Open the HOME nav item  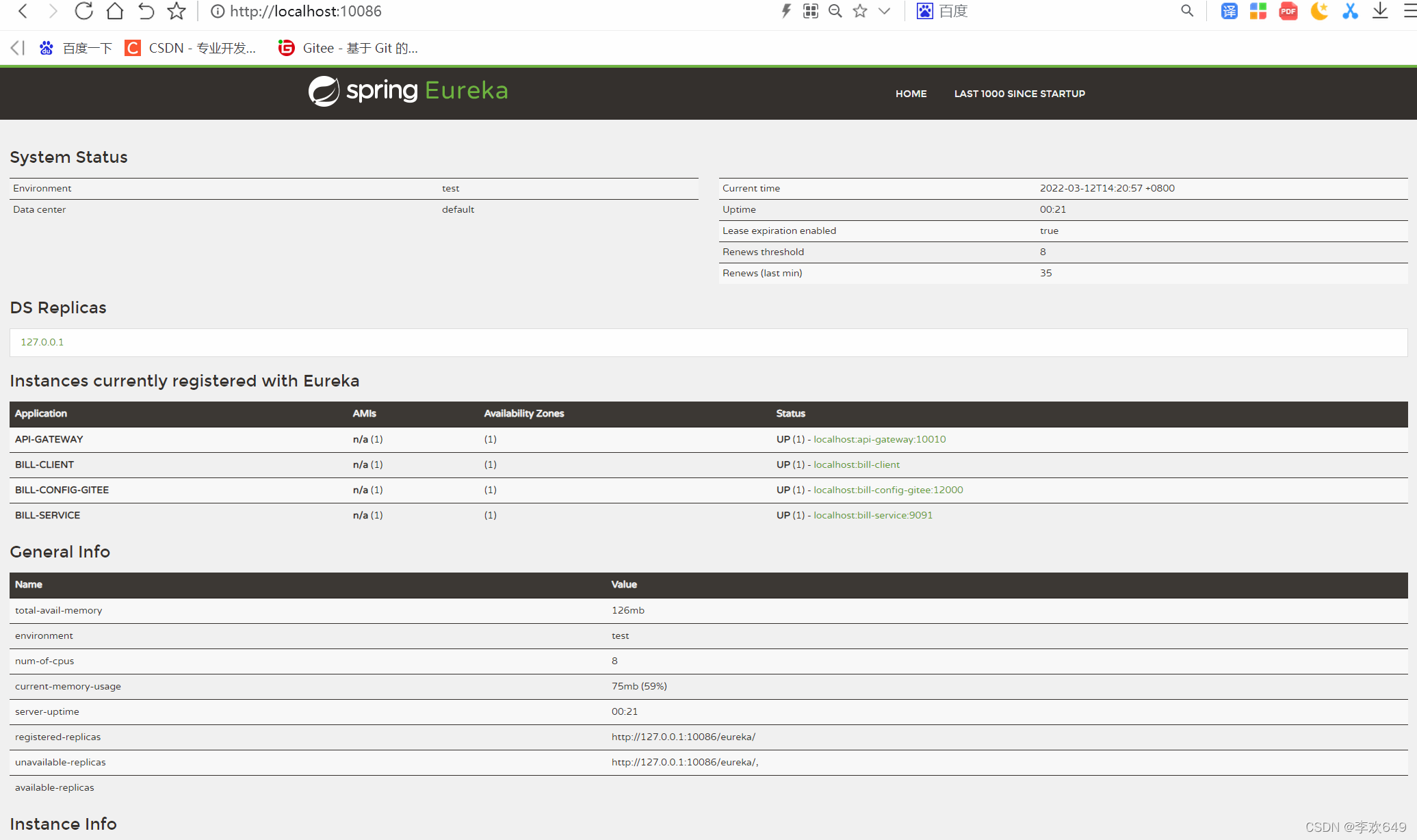coord(911,94)
